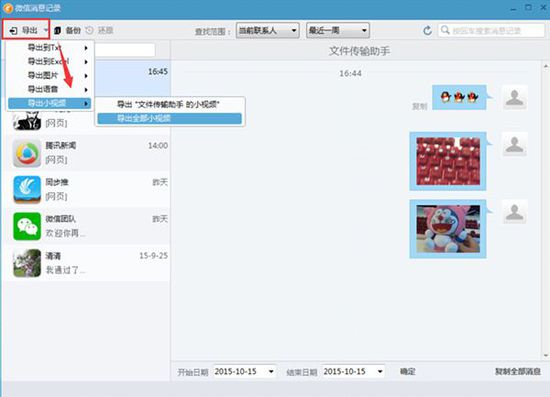Click the 备份 backup toolbar icon
Image resolution: width=550 pixels, height=397 pixels.
coord(58,31)
